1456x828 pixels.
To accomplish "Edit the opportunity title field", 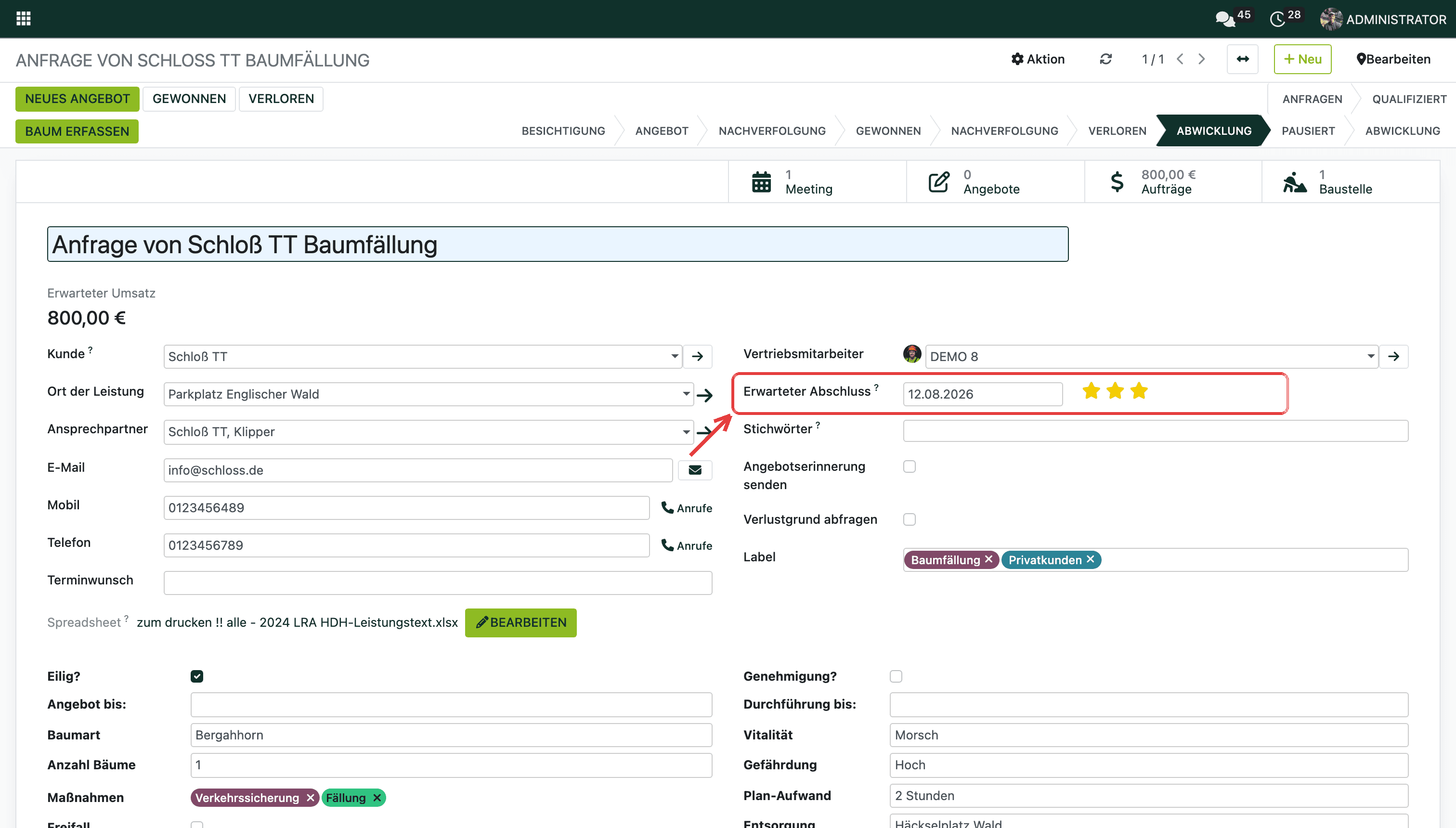I will pyautogui.click(x=558, y=245).
